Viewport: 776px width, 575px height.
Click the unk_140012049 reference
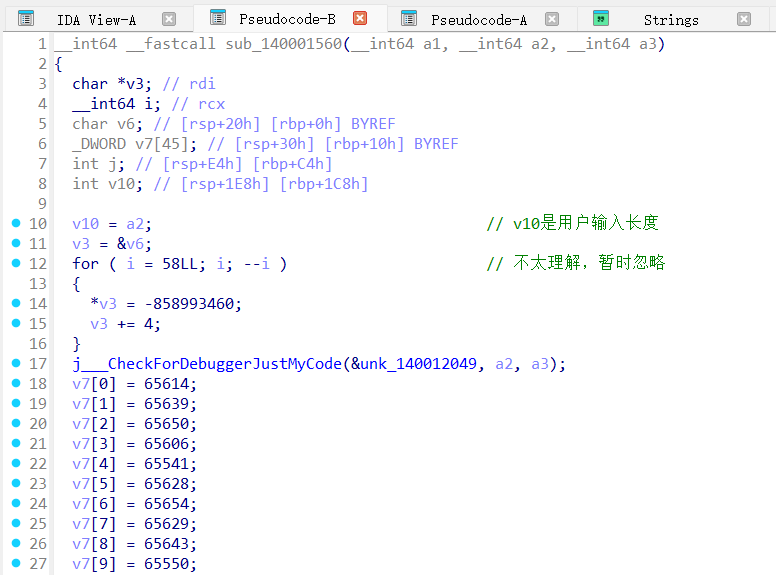[x=418, y=364]
